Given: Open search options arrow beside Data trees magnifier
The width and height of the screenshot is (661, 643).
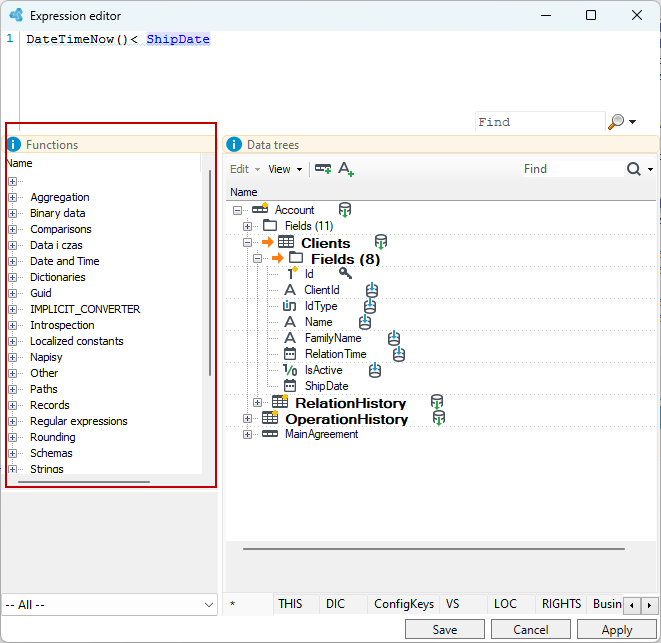Looking at the screenshot, I should pyautogui.click(x=650, y=169).
